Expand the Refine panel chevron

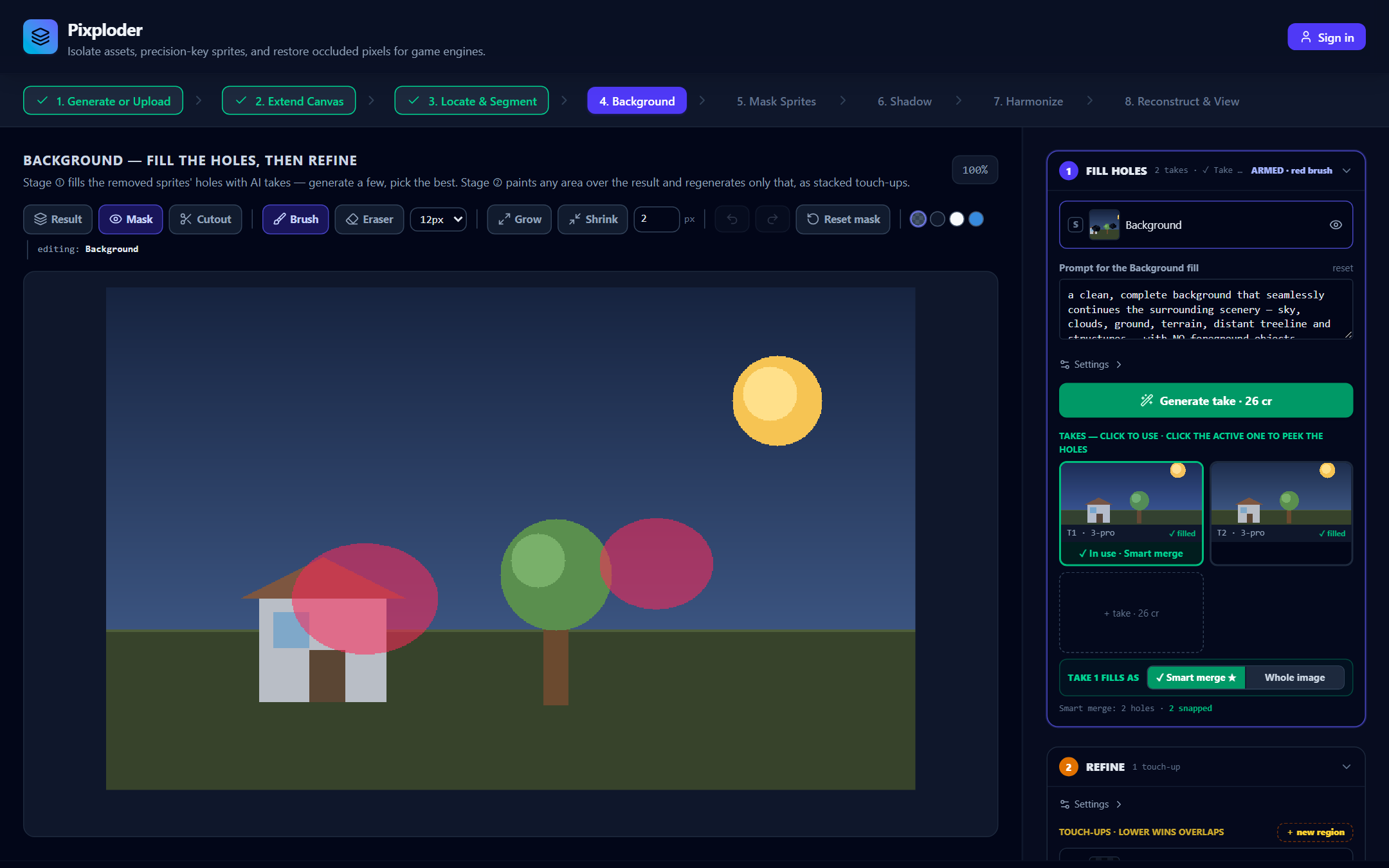tap(1347, 766)
